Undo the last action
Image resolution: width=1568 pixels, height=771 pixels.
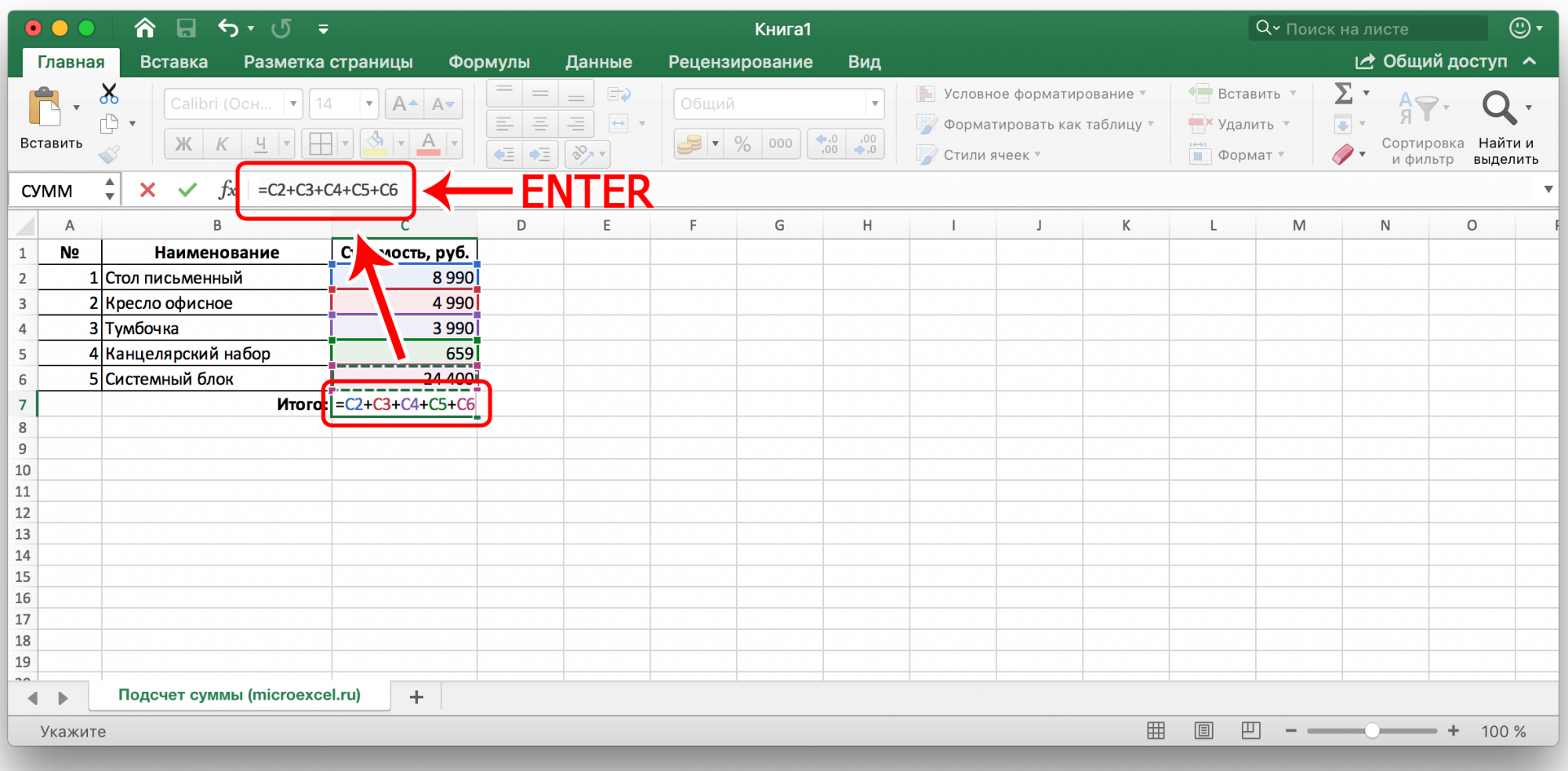coord(228,29)
